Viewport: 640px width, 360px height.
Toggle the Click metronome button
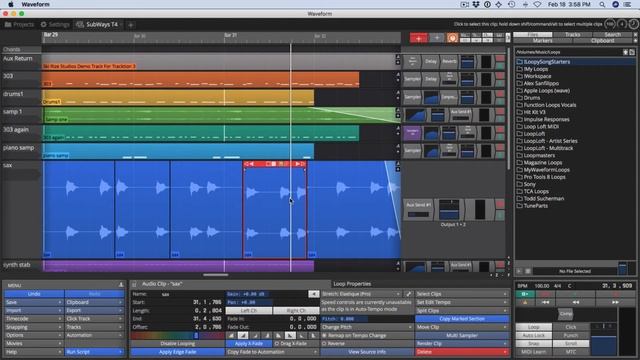click(x=571, y=327)
